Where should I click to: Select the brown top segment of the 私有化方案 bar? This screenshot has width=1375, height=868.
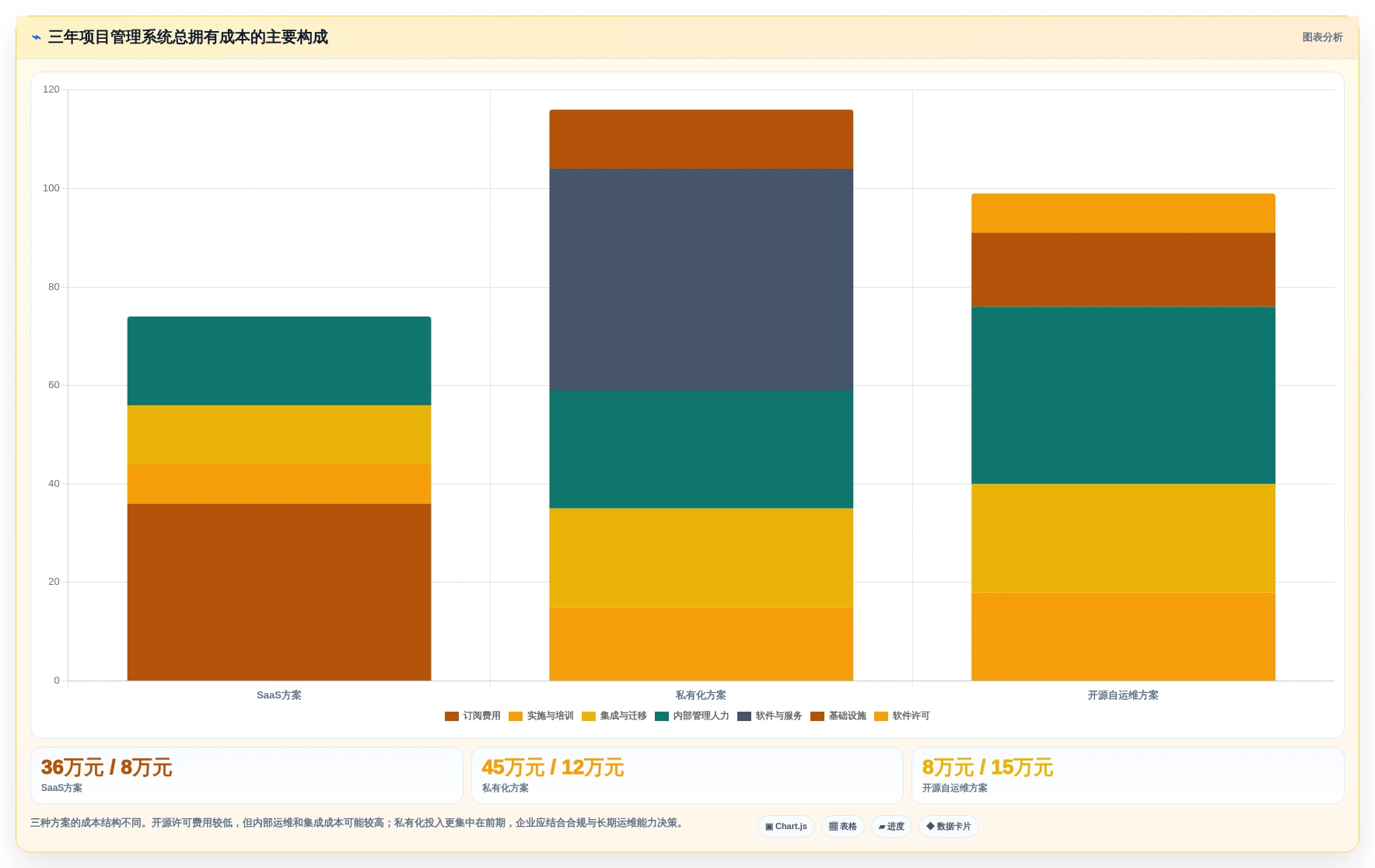(x=701, y=139)
